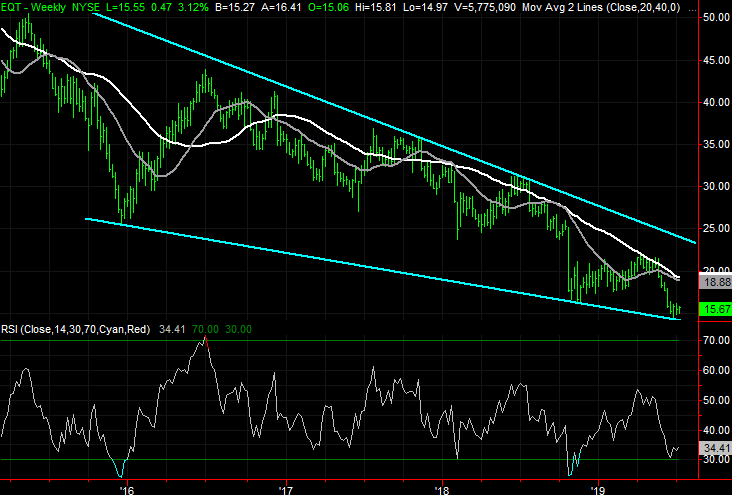Click the RSI overbought 70.00 header value

coord(205,329)
